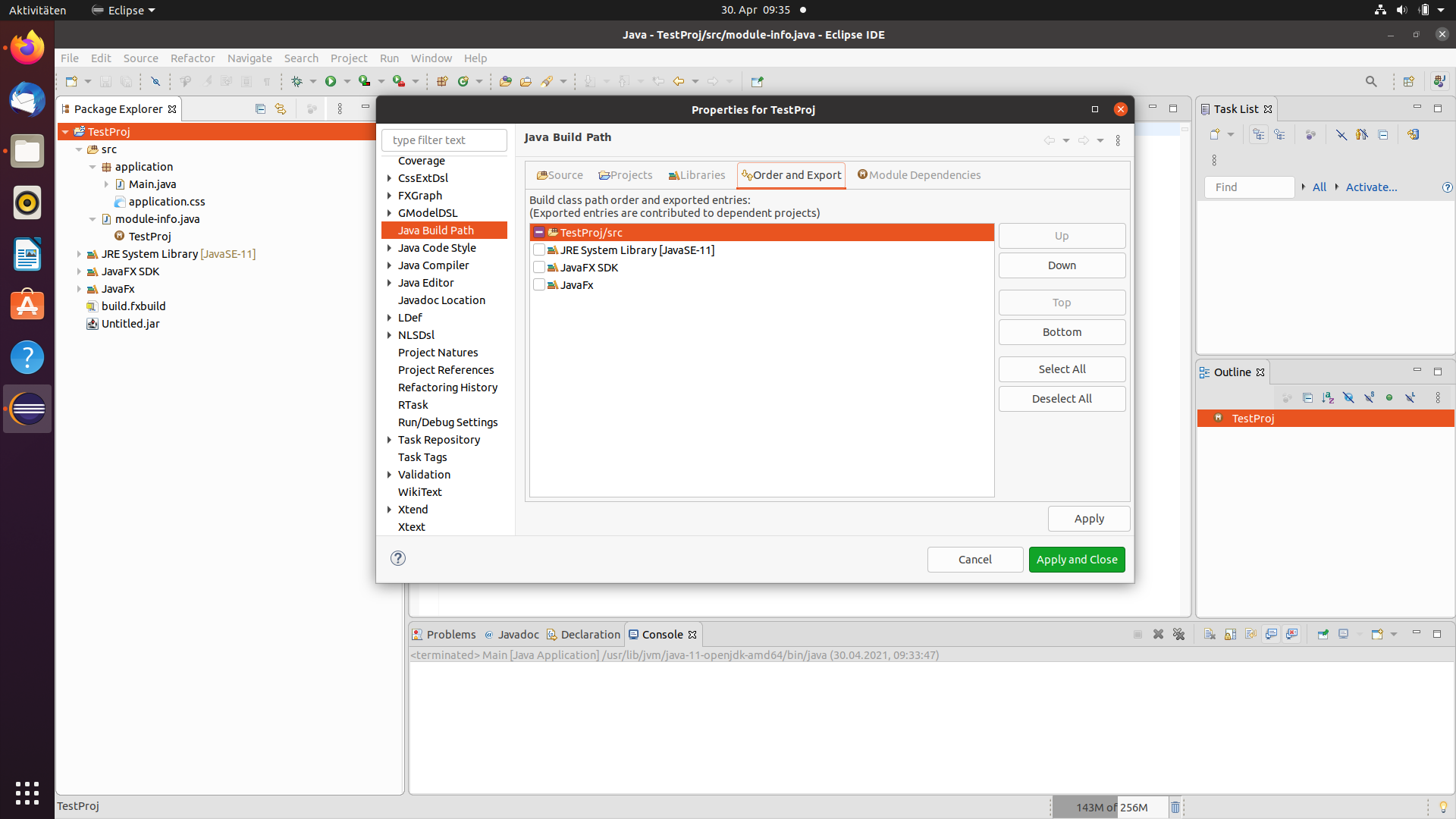Image resolution: width=1456 pixels, height=819 pixels.
Task: Toggle Show Console on Standard Error Changes
Action: (1292, 634)
